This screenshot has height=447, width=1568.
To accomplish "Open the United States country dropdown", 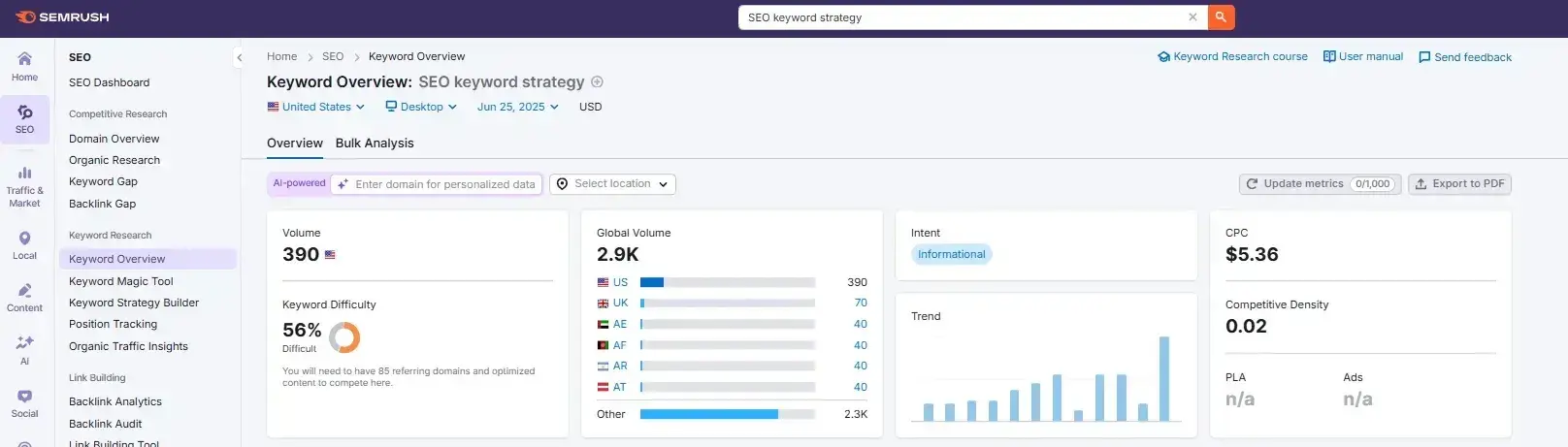I will click(x=316, y=107).
